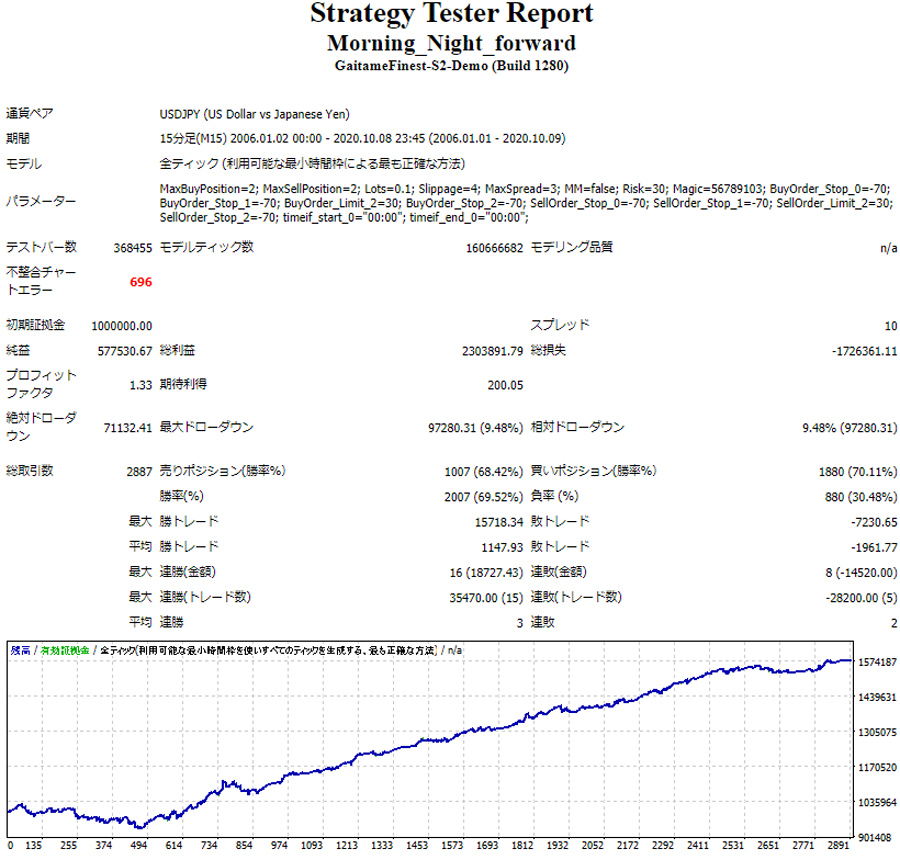Click gross loss value -1726361.11
The height and width of the screenshot is (860, 900).
tap(864, 351)
